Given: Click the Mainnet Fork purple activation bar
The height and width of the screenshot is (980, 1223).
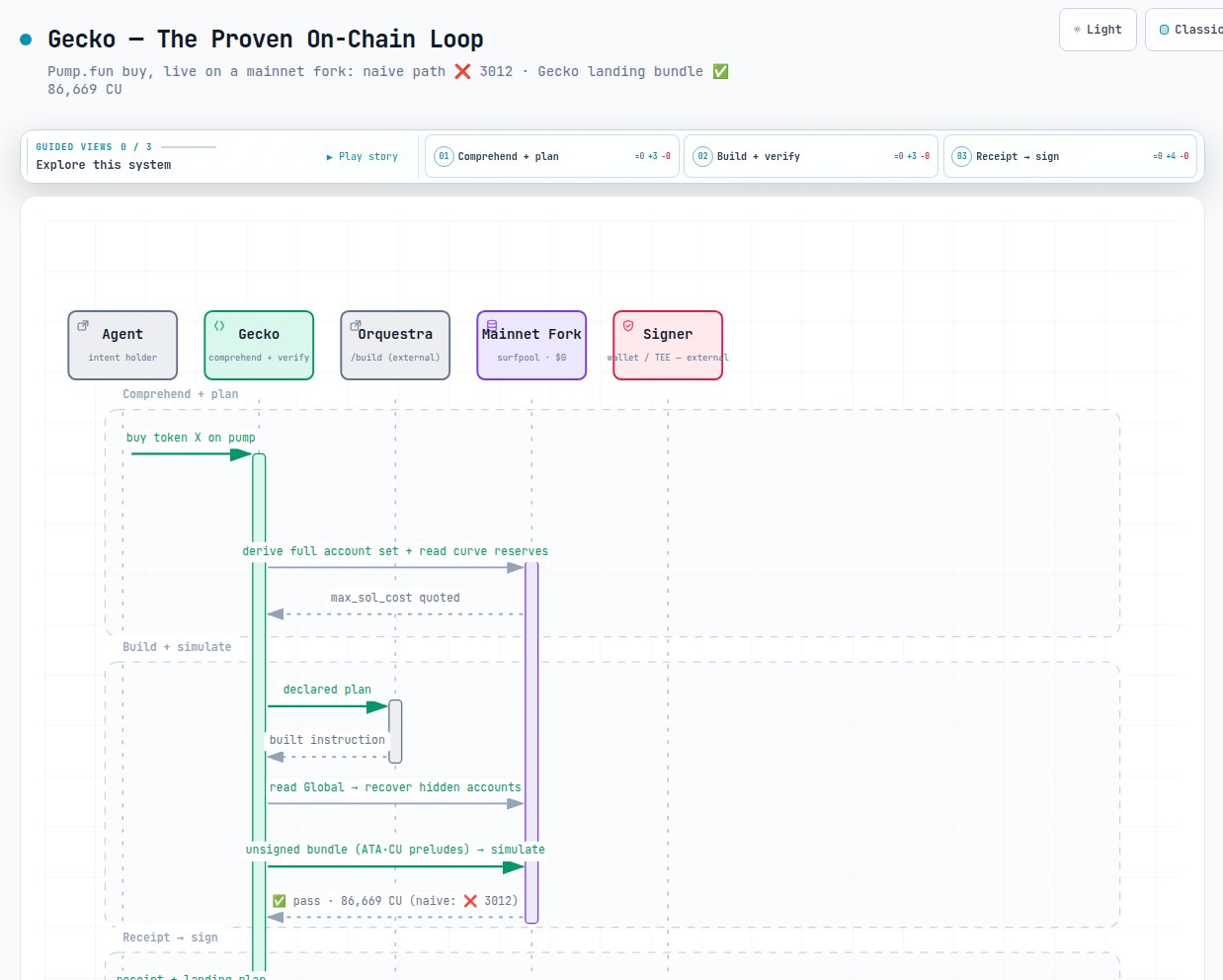Looking at the screenshot, I should 531,742.
